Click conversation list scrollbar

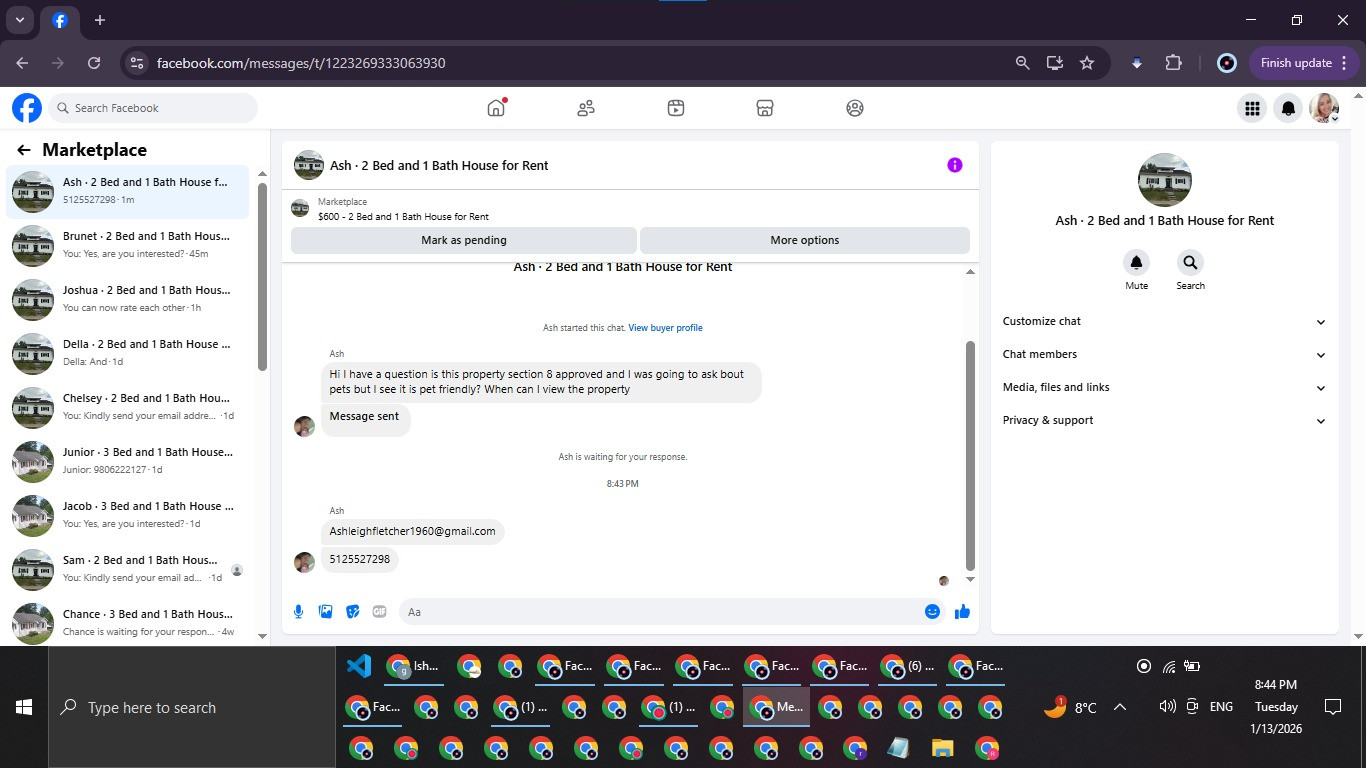pyautogui.click(x=262, y=276)
